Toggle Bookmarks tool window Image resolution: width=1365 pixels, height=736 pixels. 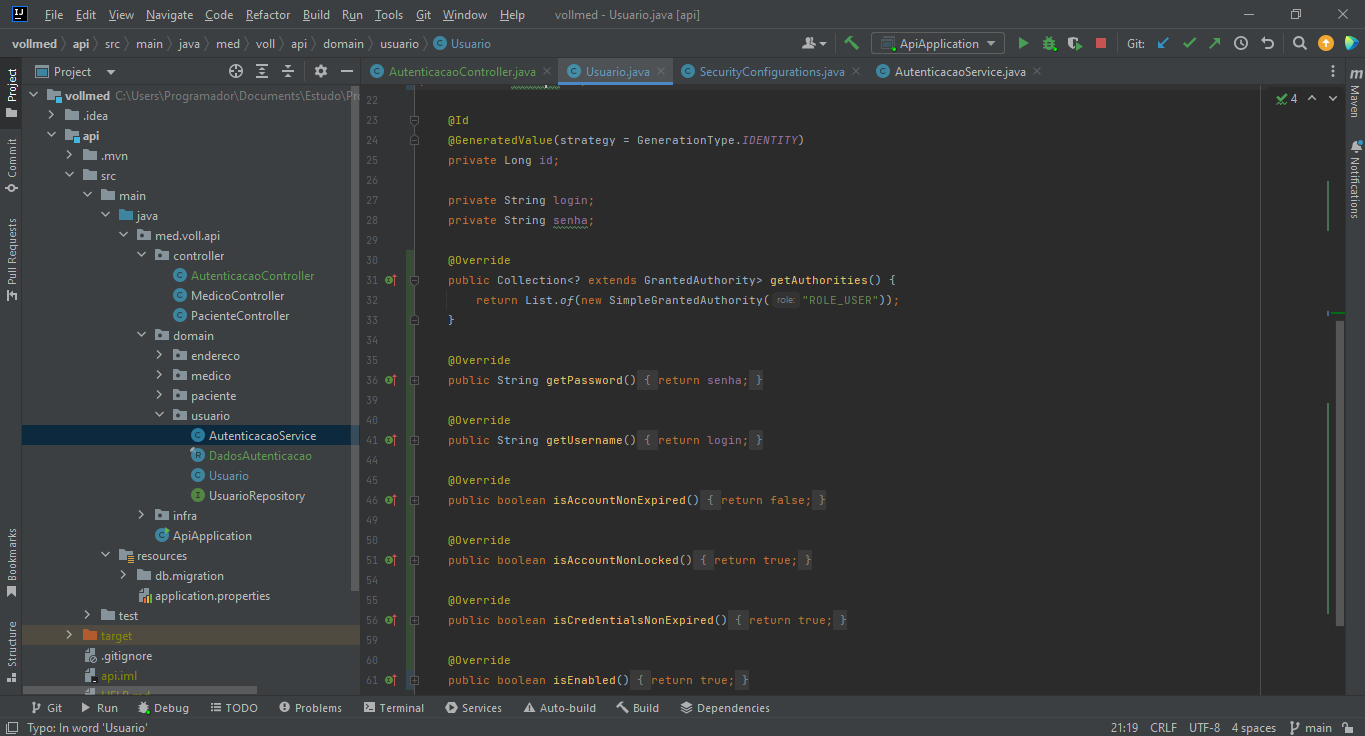click(11, 562)
